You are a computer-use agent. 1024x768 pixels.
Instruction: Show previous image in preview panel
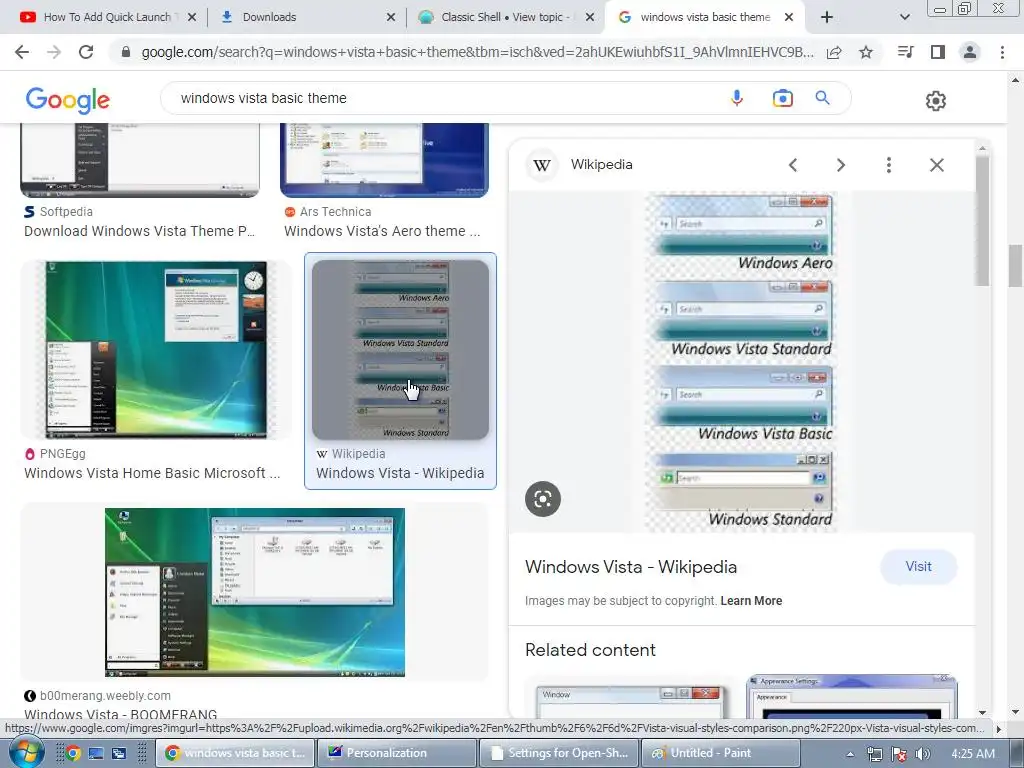tap(793, 165)
